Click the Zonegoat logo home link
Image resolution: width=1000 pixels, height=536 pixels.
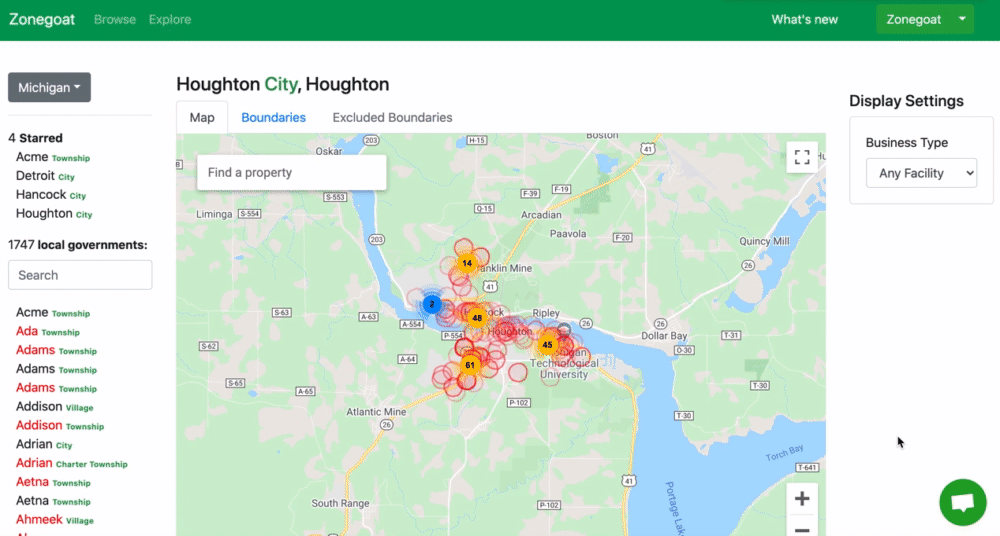pyautogui.click(x=41, y=19)
